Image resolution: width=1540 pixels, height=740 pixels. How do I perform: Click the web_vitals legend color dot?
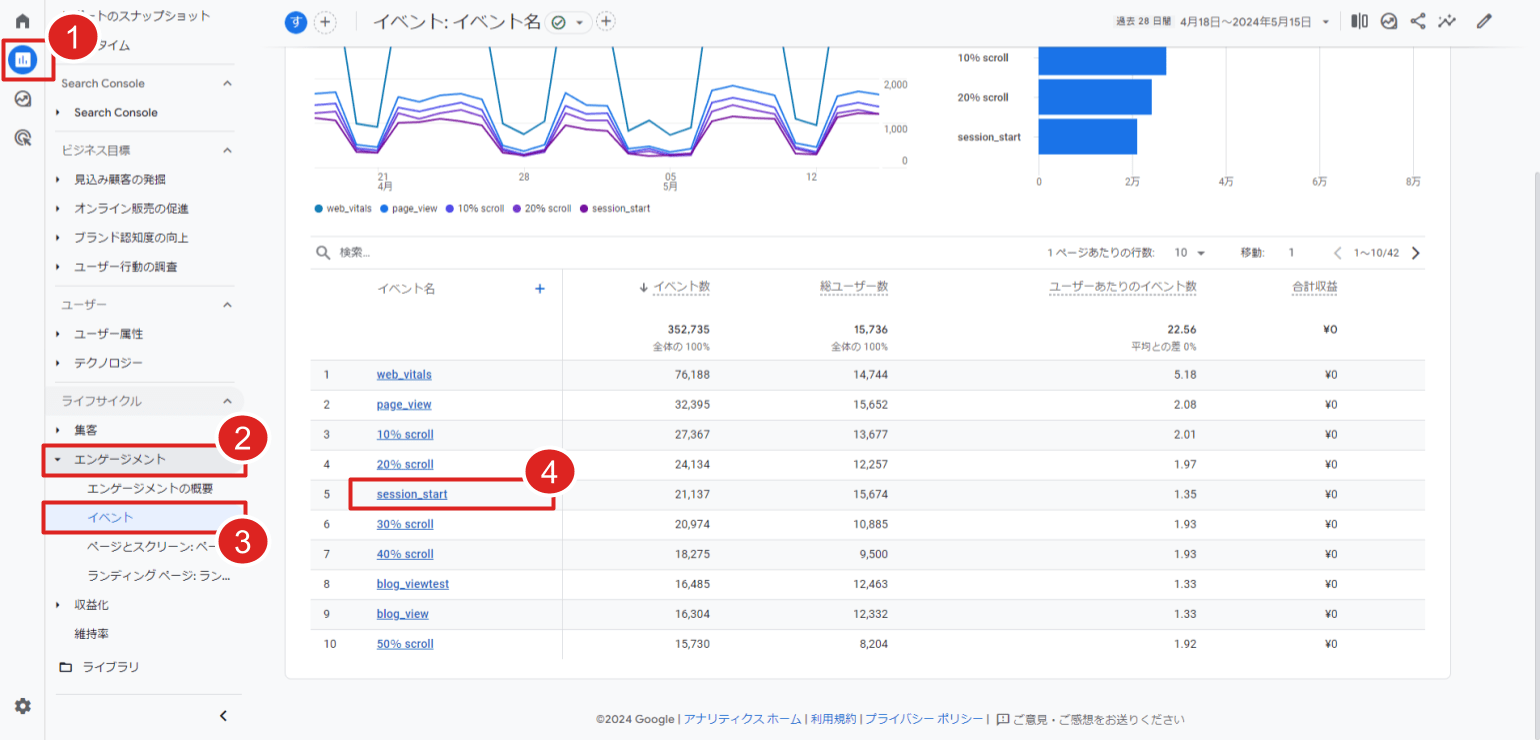click(x=319, y=208)
